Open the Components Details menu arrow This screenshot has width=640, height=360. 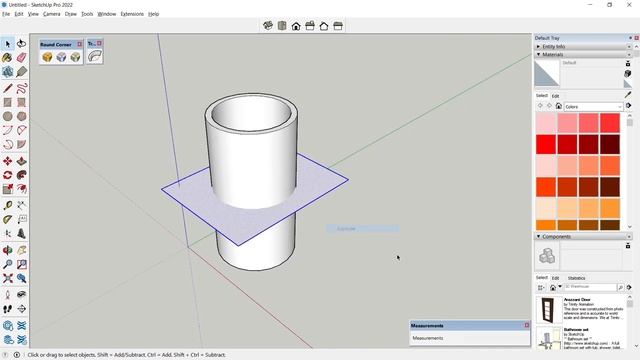pos(629,287)
